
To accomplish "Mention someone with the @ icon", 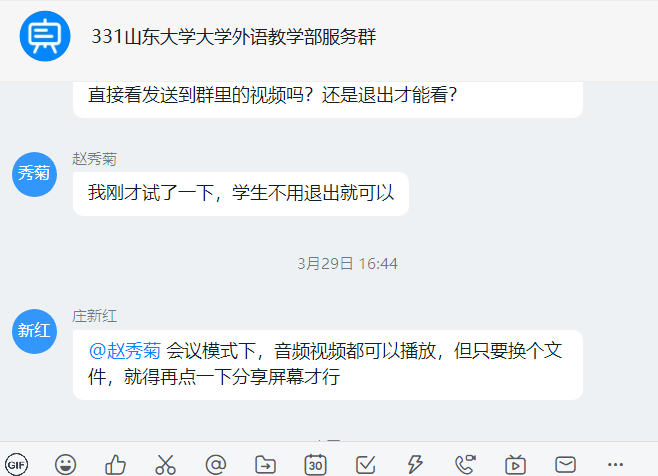I will pos(216,465).
